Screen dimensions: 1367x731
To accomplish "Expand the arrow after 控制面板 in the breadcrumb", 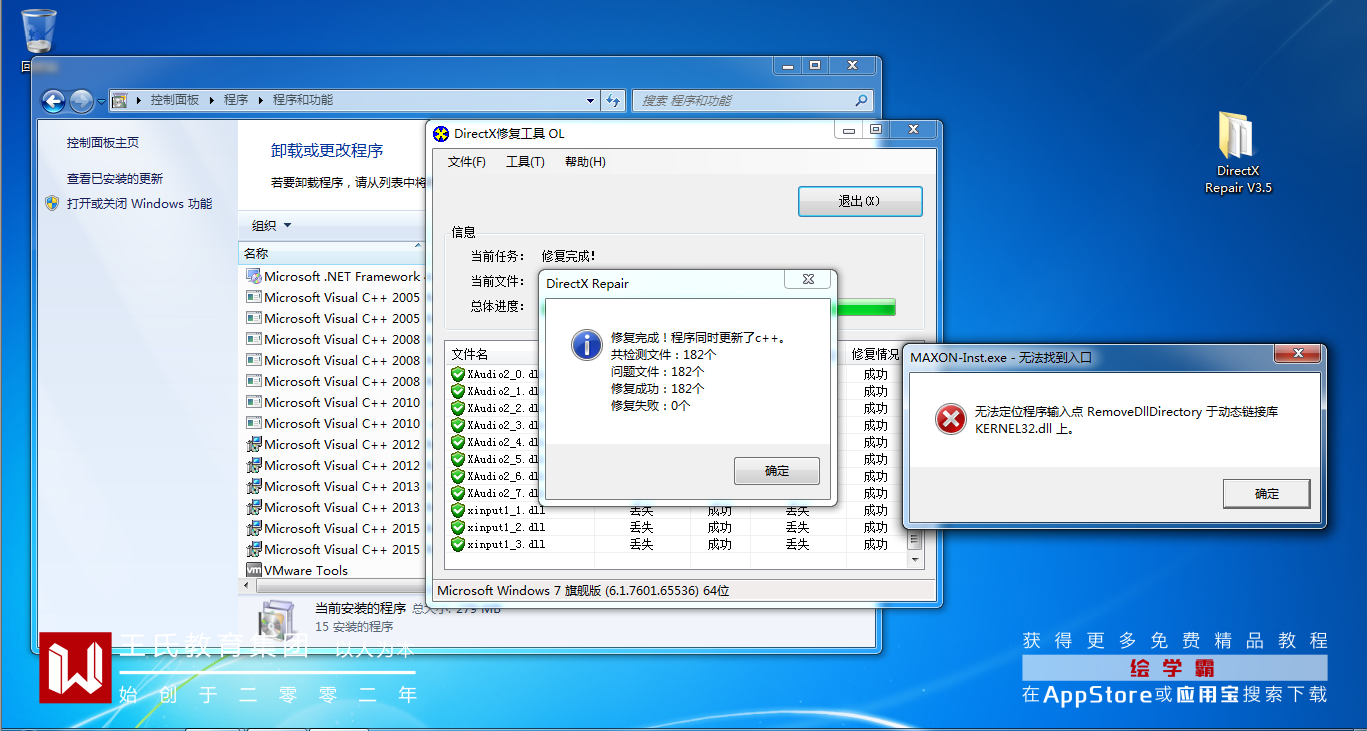I will 211,100.
